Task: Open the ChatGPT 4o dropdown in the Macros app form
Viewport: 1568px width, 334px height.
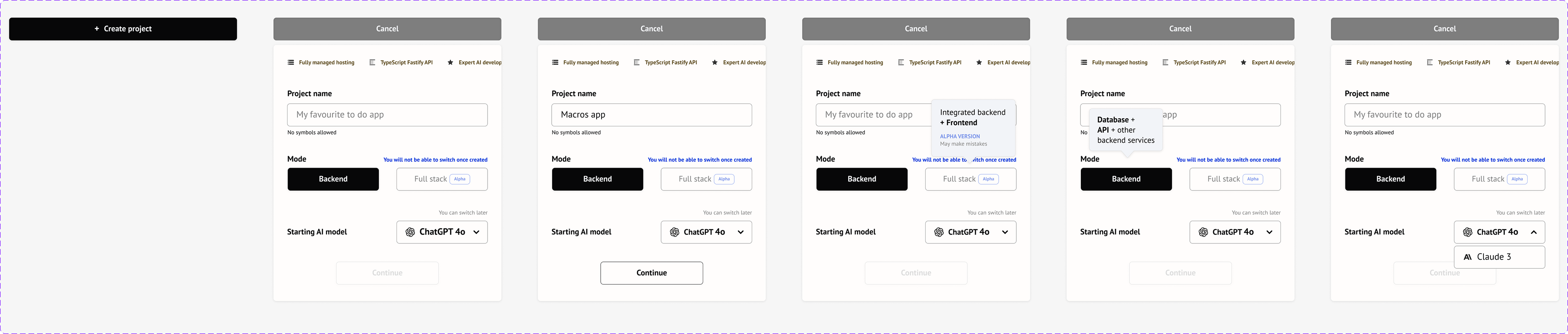Action: click(706, 232)
